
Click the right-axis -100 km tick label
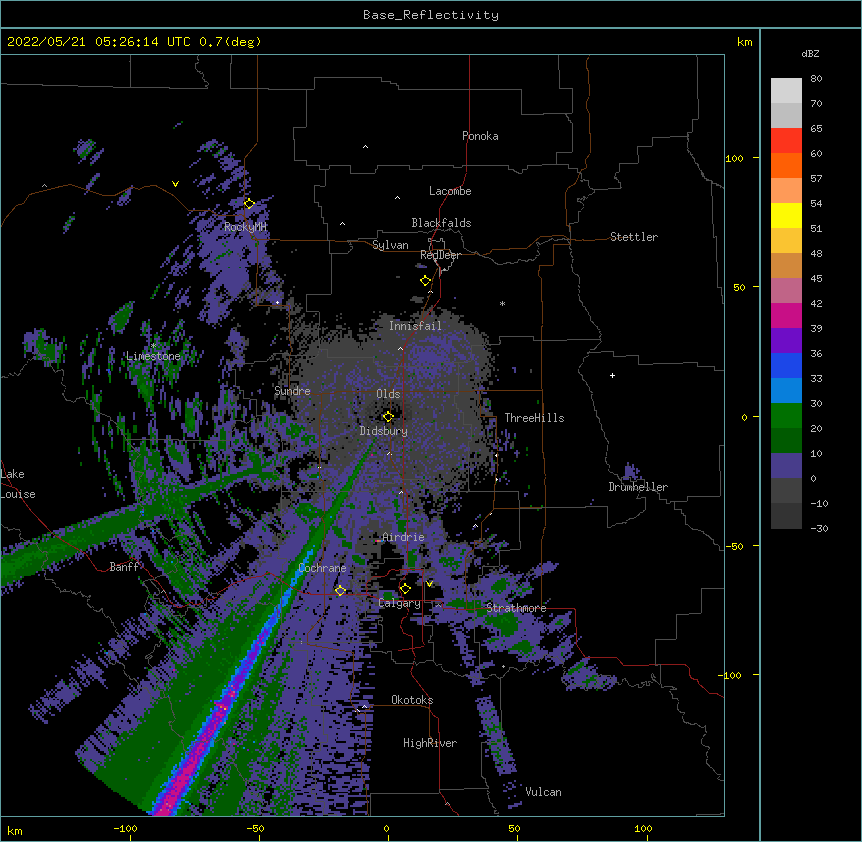[731, 675]
